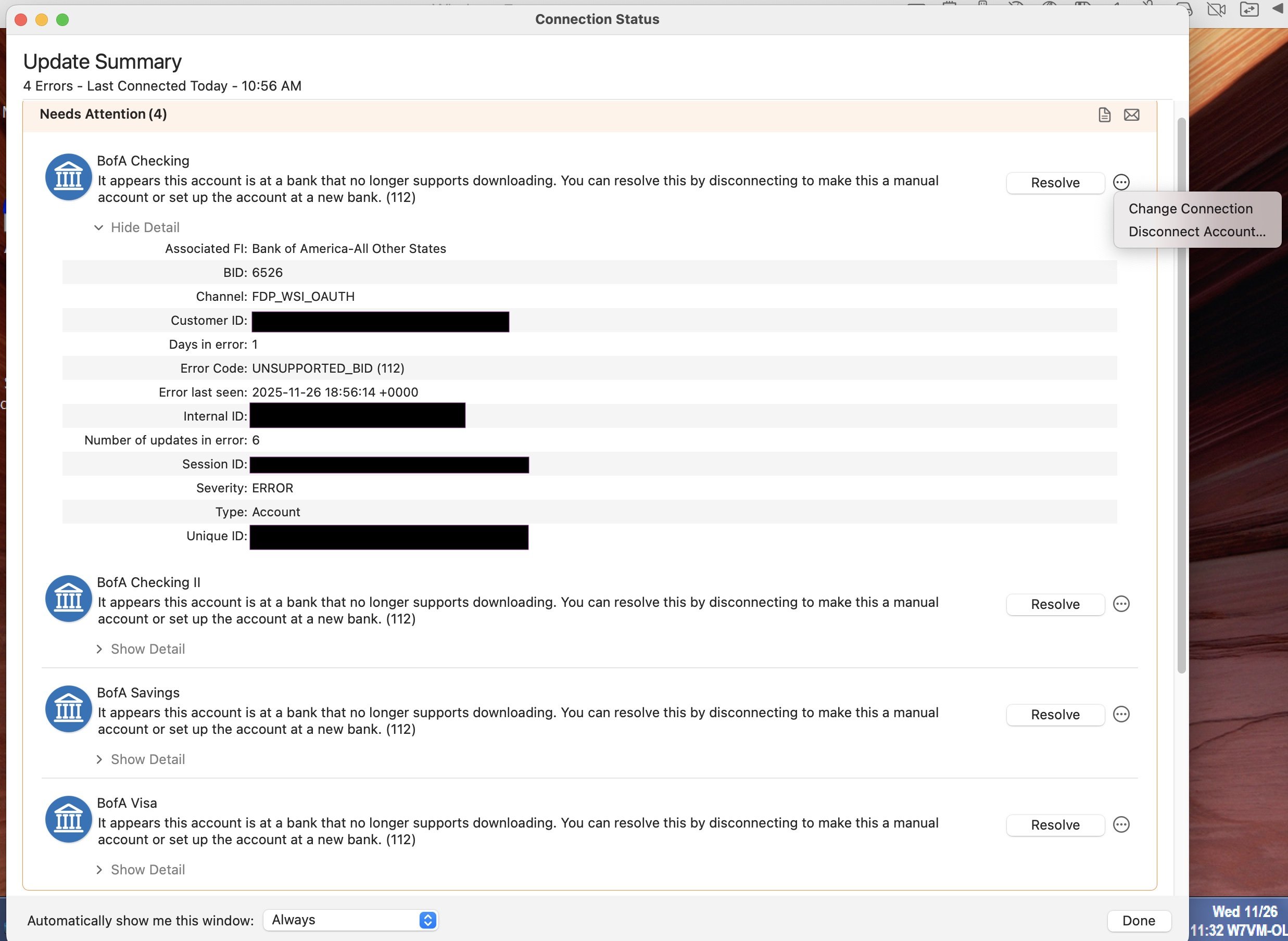Open the more options ellipsis for BofA Savings
Screen dimensions: 1288x941
click(x=1120, y=714)
